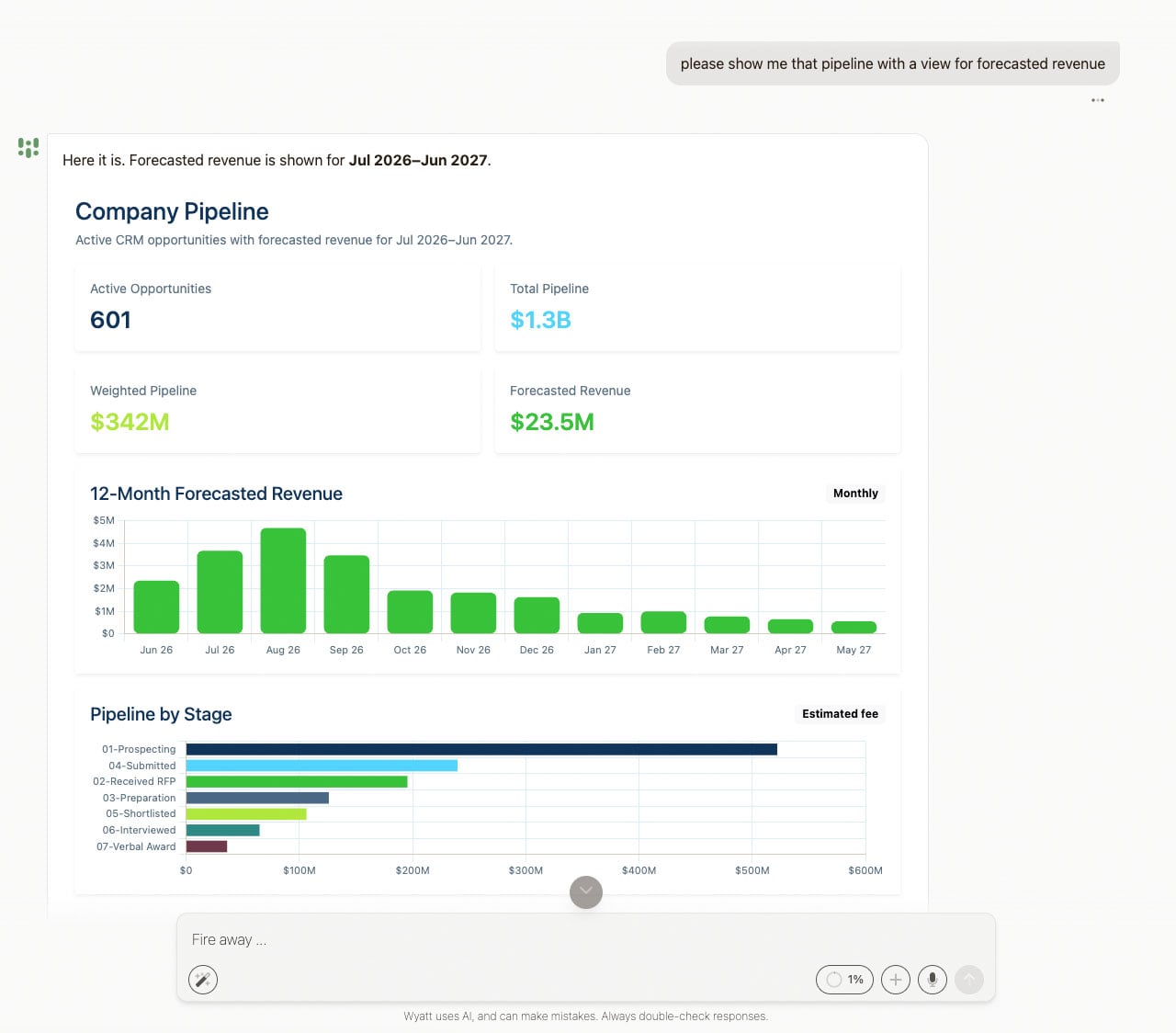This screenshot has height=1033, width=1176.
Task: Click the magic wand icon in input box
Action: pyautogui.click(x=203, y=980)
